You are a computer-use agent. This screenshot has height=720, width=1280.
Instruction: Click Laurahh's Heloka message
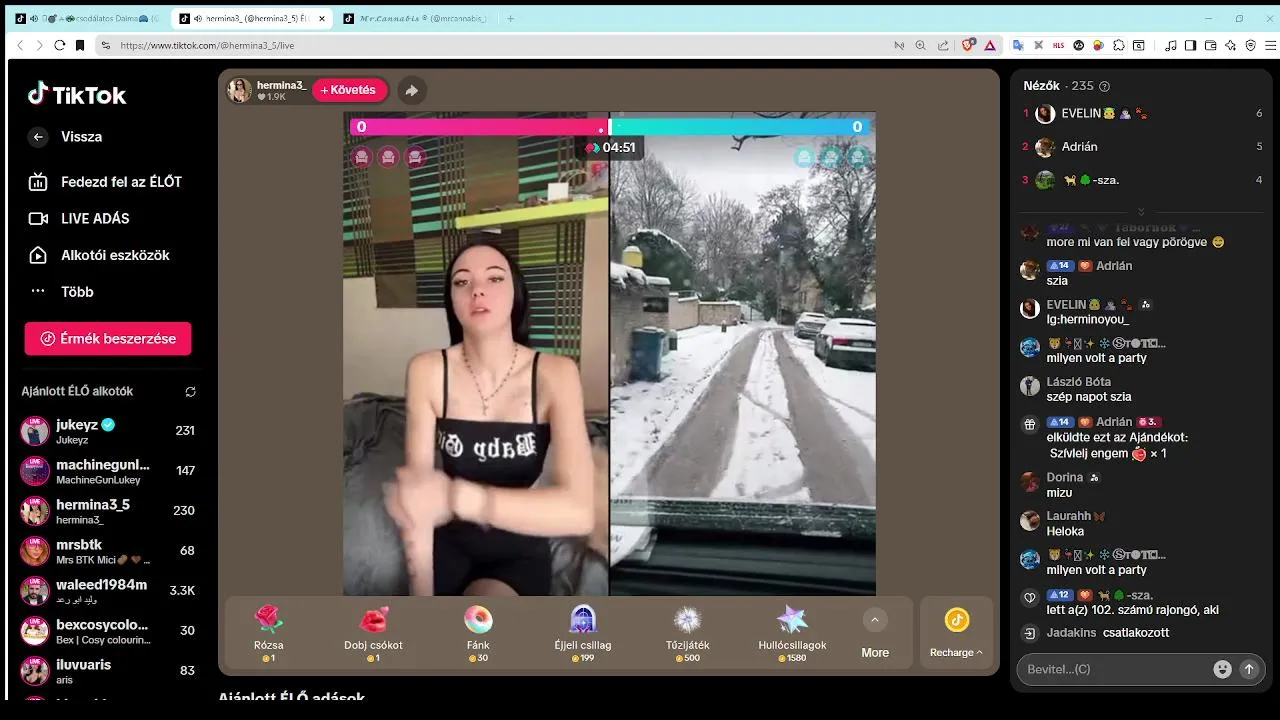[x=1066, y=531]
